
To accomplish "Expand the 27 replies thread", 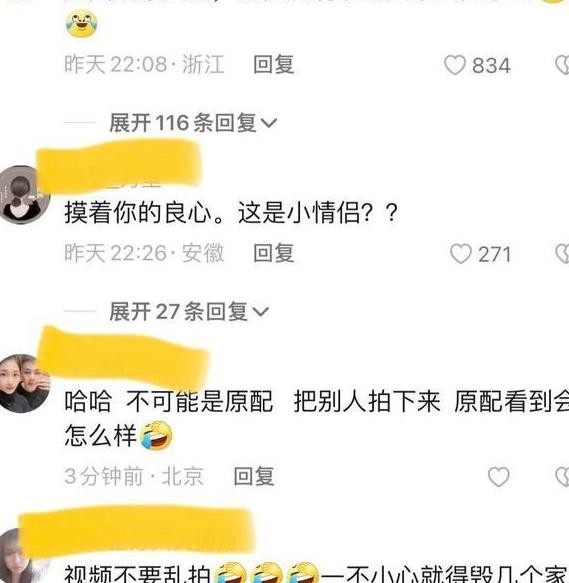I will tap(189, 312).
